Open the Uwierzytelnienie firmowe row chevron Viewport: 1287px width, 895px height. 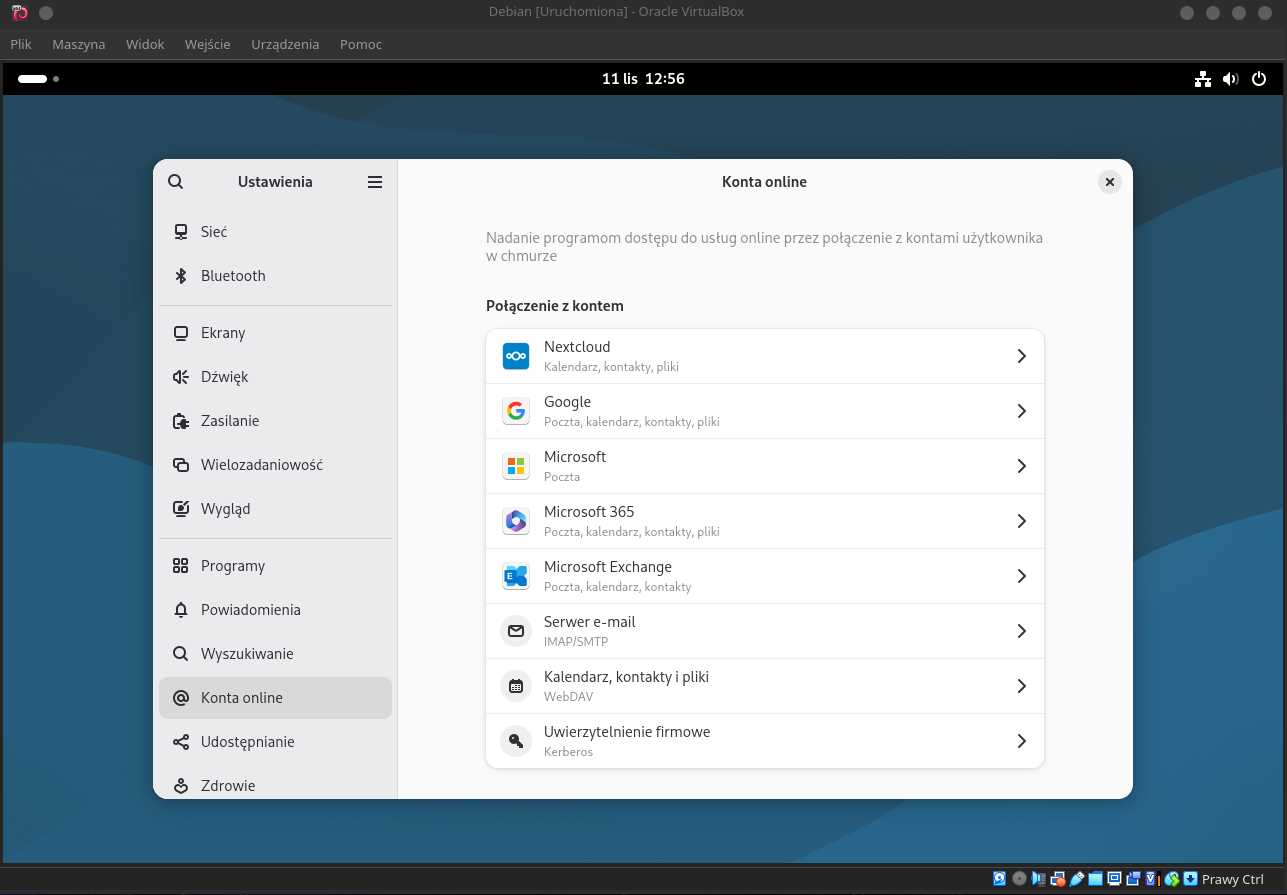(x=1021, y=741)
